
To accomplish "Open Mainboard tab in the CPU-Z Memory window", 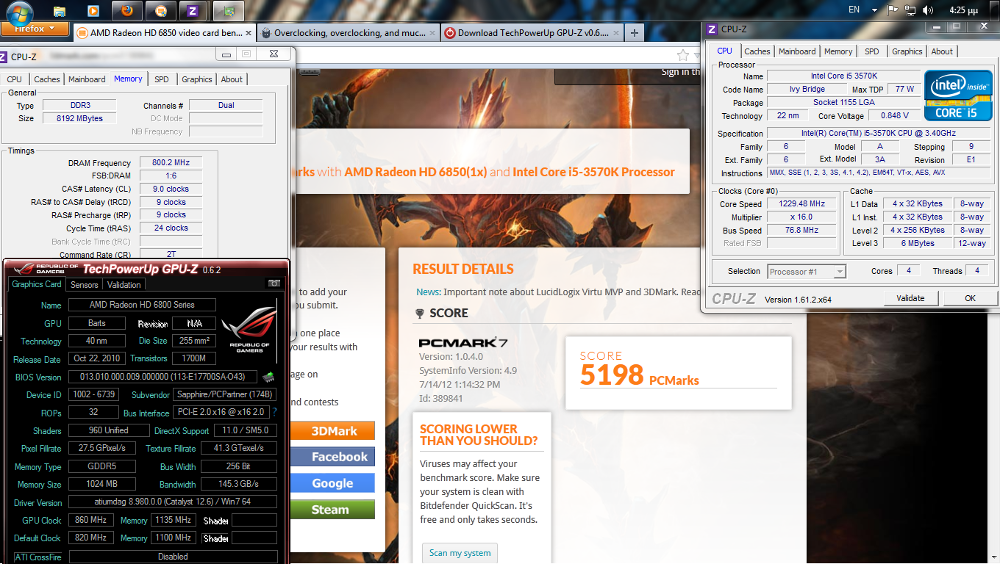I will point(87,79).
